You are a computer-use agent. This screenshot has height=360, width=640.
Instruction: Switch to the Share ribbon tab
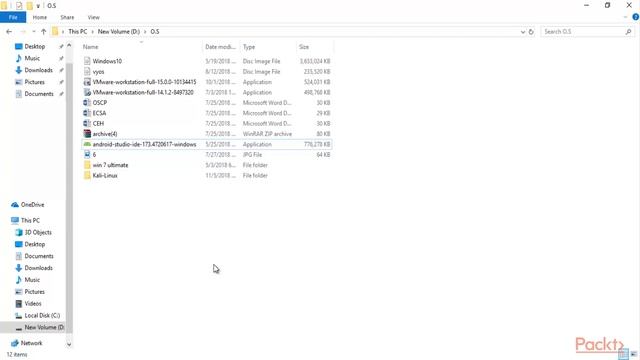coord(67,18)
